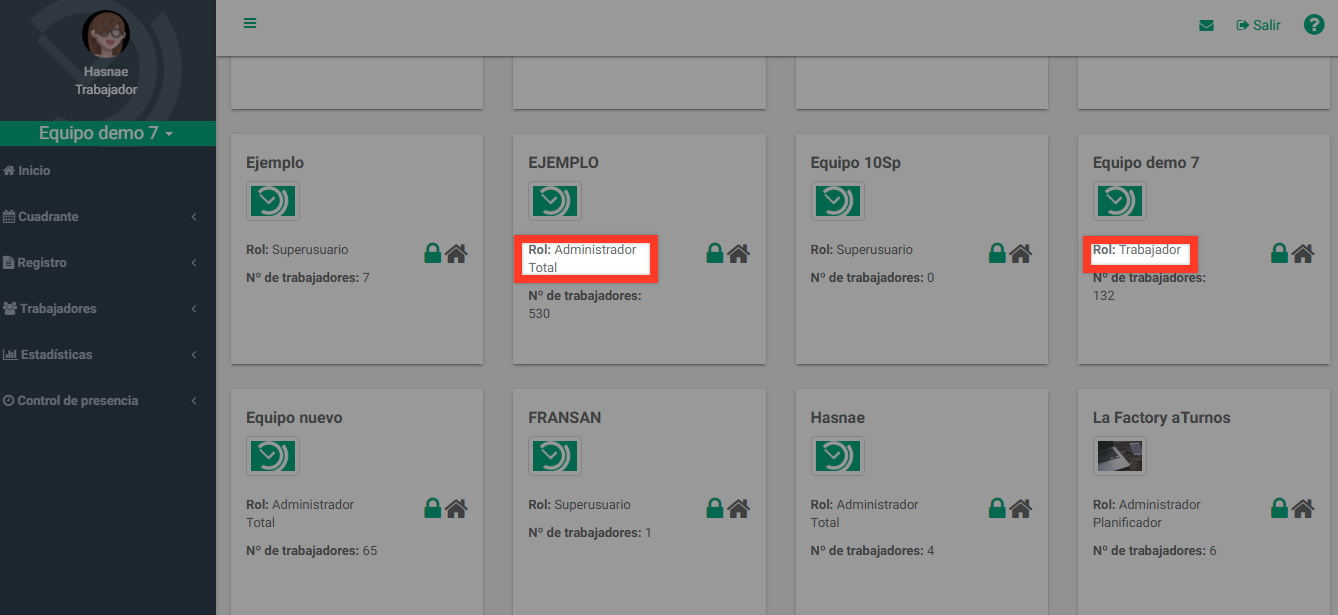Open the Equipo 10Sp team logo

(837, 201)
